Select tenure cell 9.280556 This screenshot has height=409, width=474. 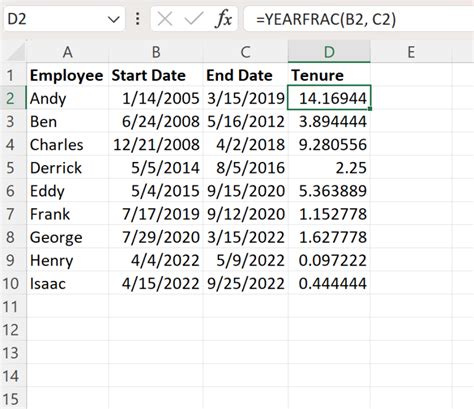[329, 144]
